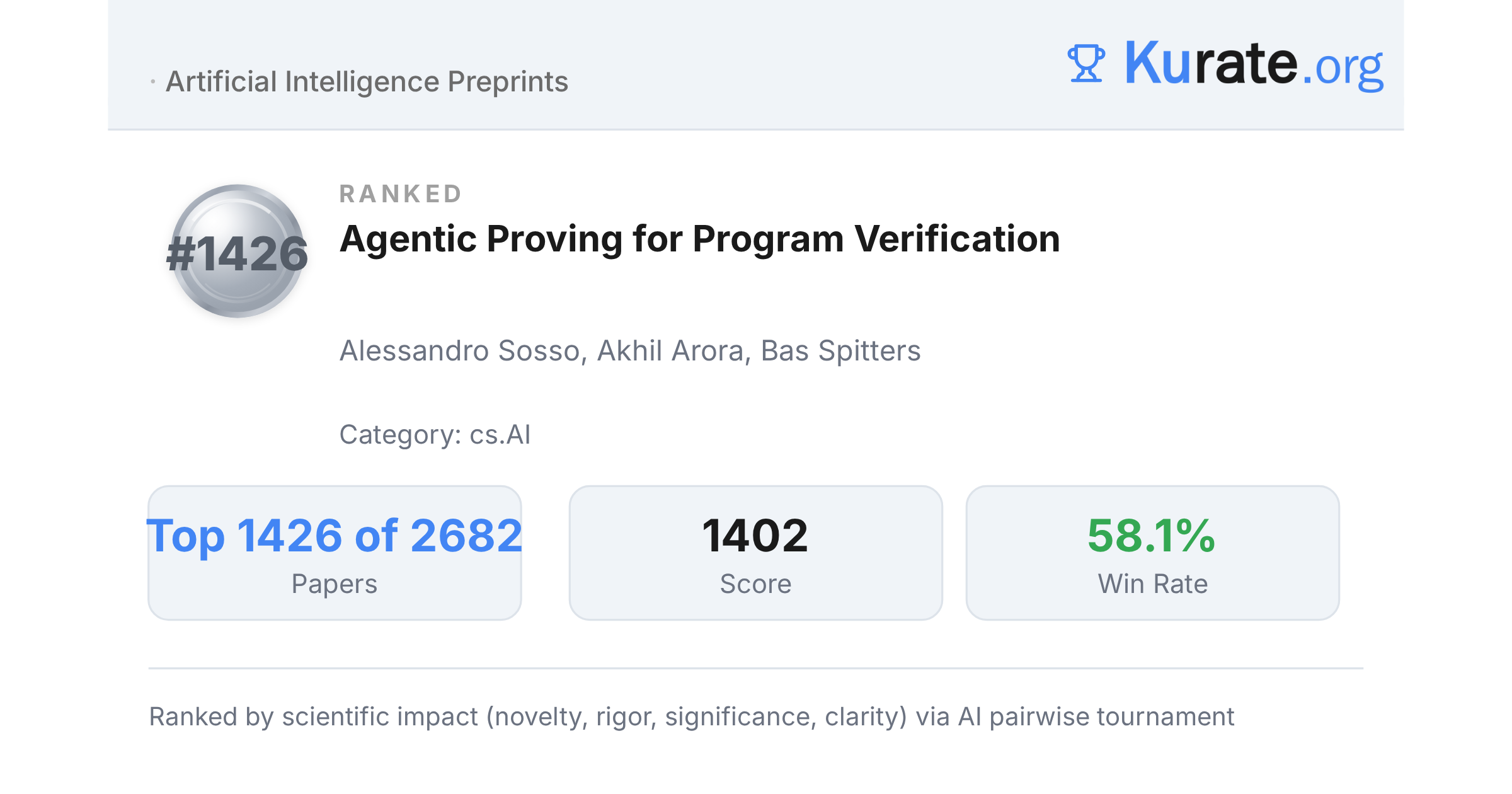
Task: Open the Kurate.org logo link
Action: [1225, 64]
